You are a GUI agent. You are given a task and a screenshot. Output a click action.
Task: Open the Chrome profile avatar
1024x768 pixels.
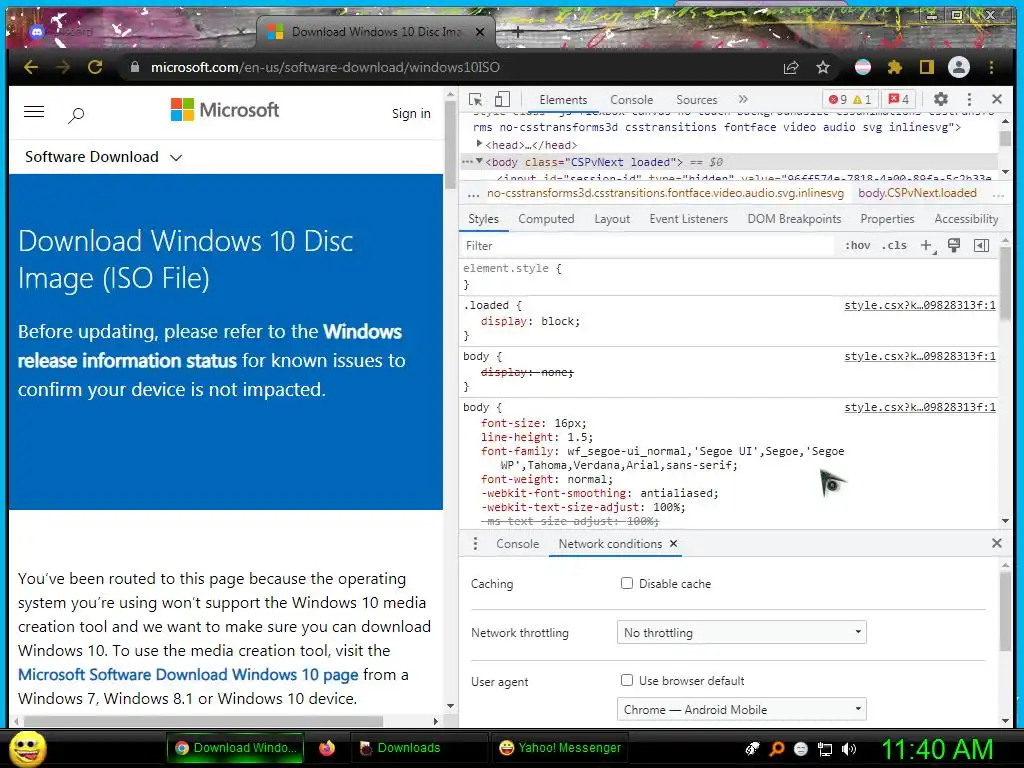[x=959, y=67]
